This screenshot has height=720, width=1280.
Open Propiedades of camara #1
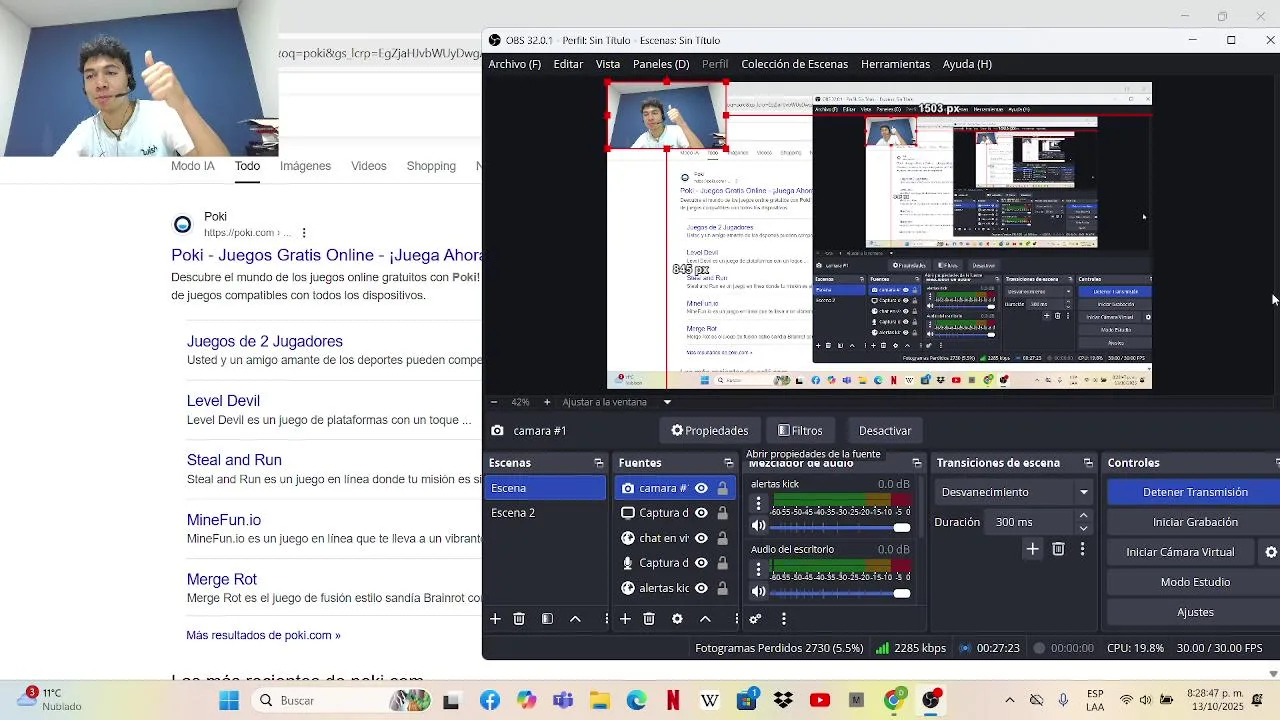[709, 431]
